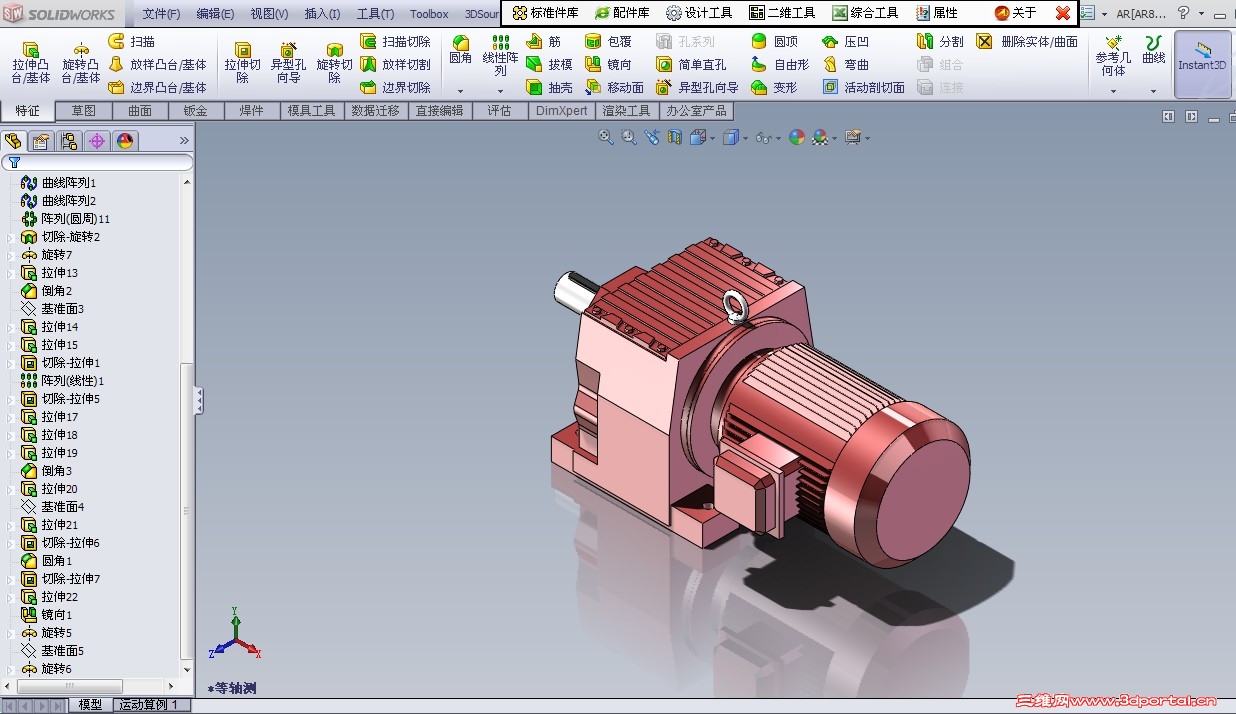Switch to the 评估 evaluate tab
The width and height of the screenshot is (1236, 714).
click(x=500, y=111)
